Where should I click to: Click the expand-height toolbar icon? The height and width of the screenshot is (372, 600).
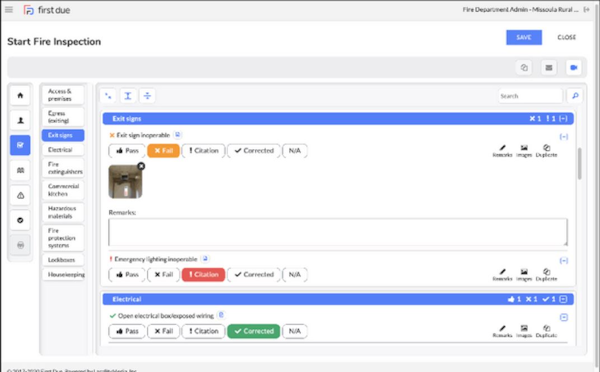[128, 96]
